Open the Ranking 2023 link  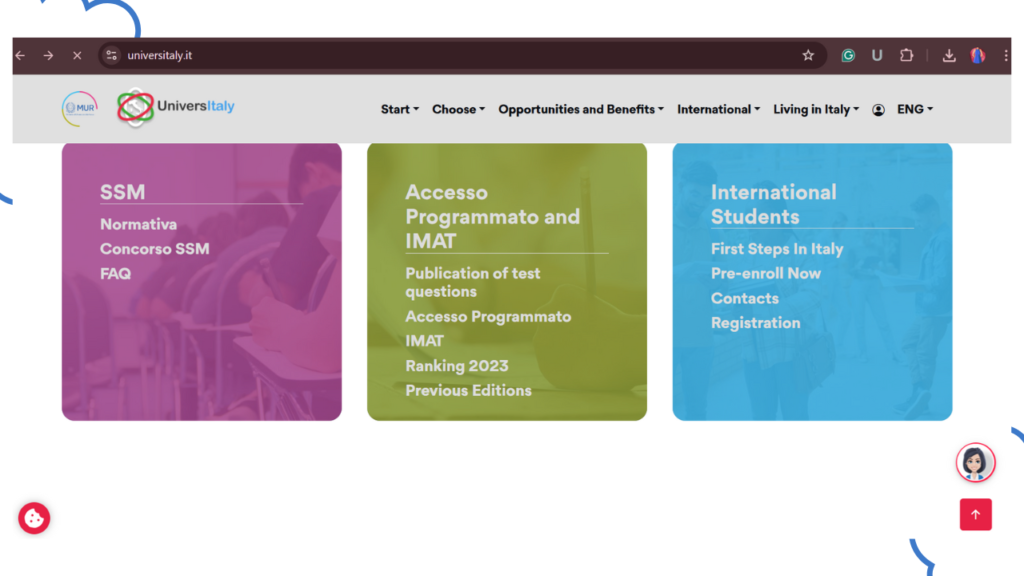(456, 366)
